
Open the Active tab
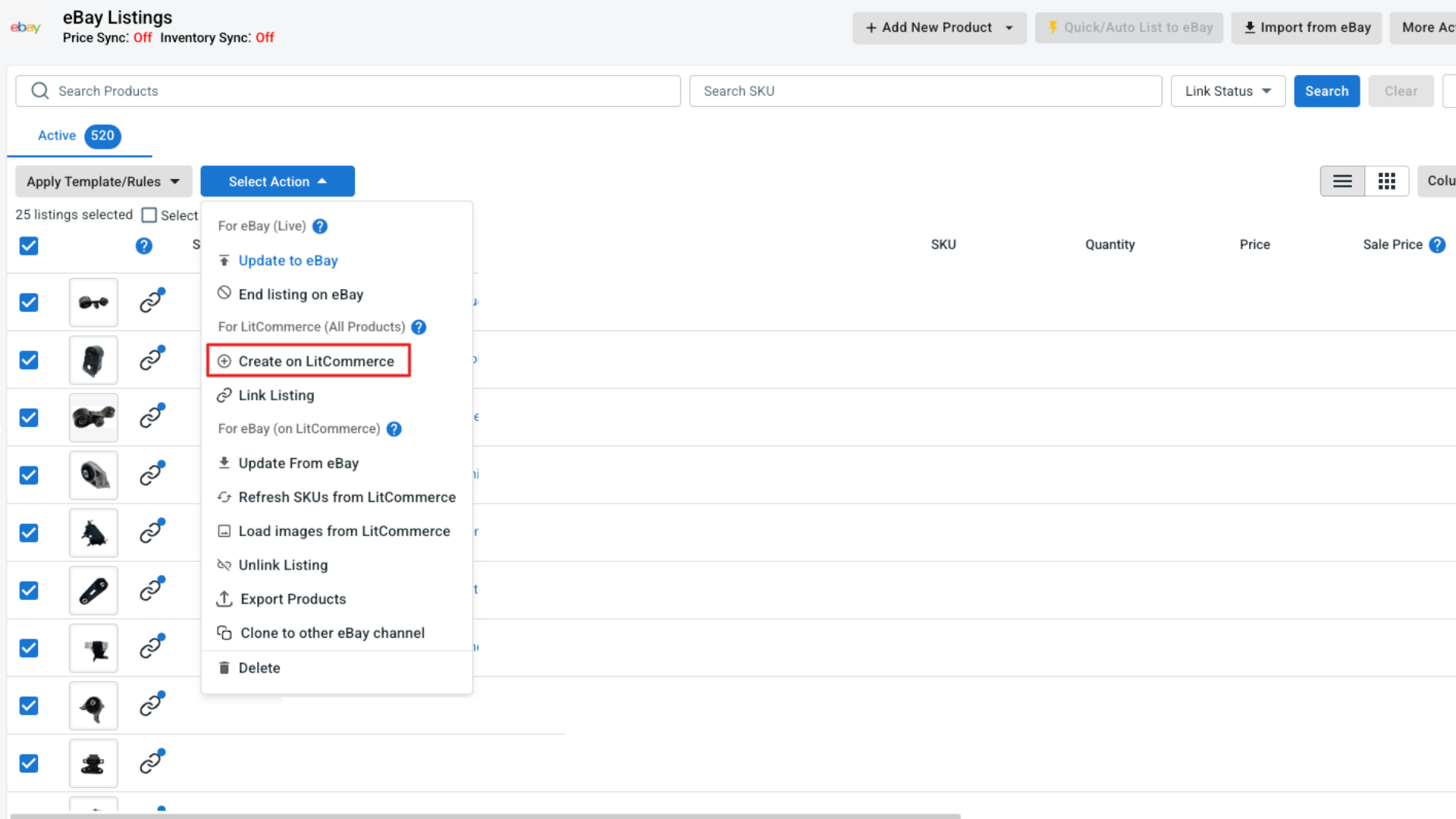point(79,136)
